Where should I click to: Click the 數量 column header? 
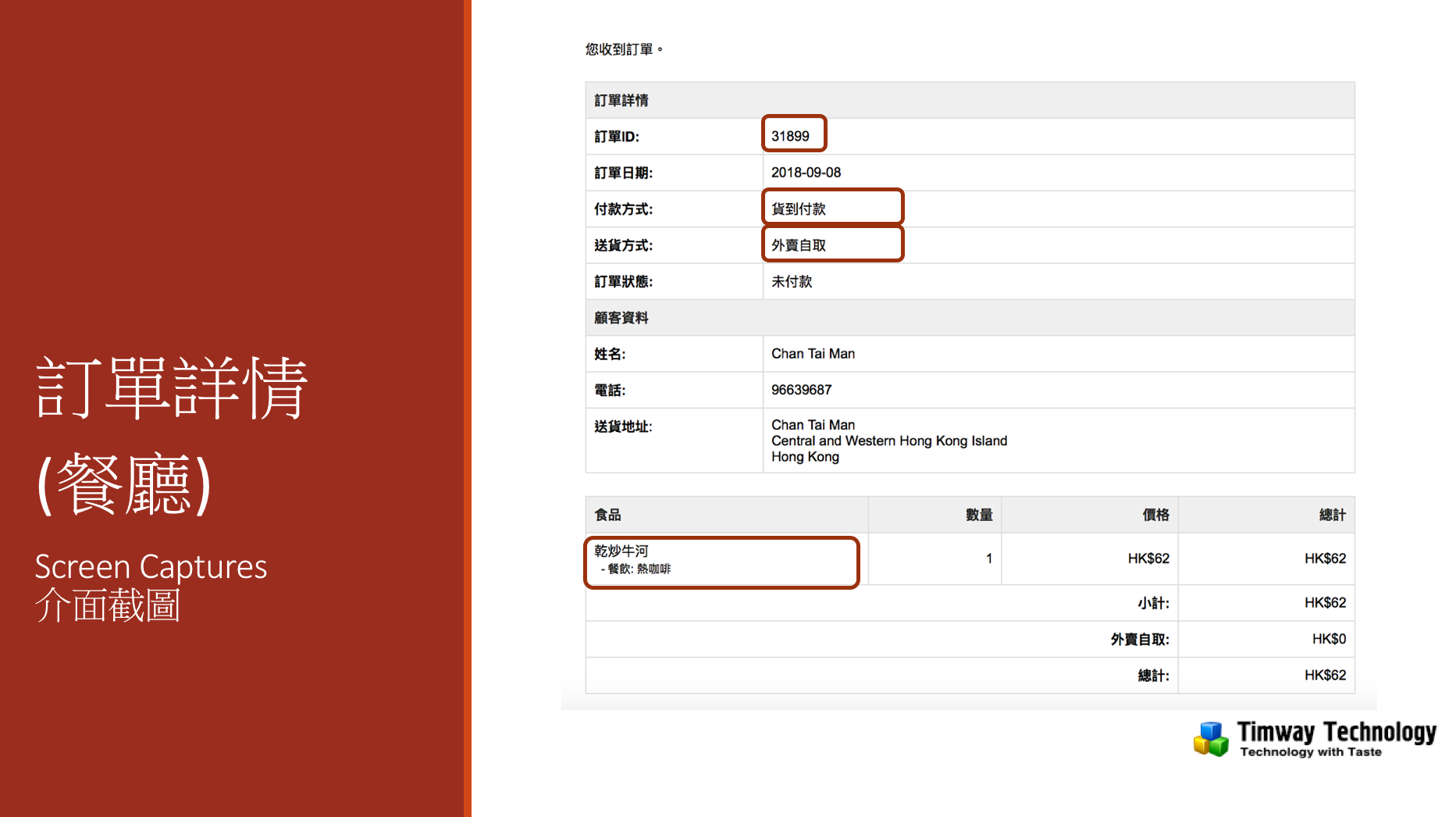[979, 515]
